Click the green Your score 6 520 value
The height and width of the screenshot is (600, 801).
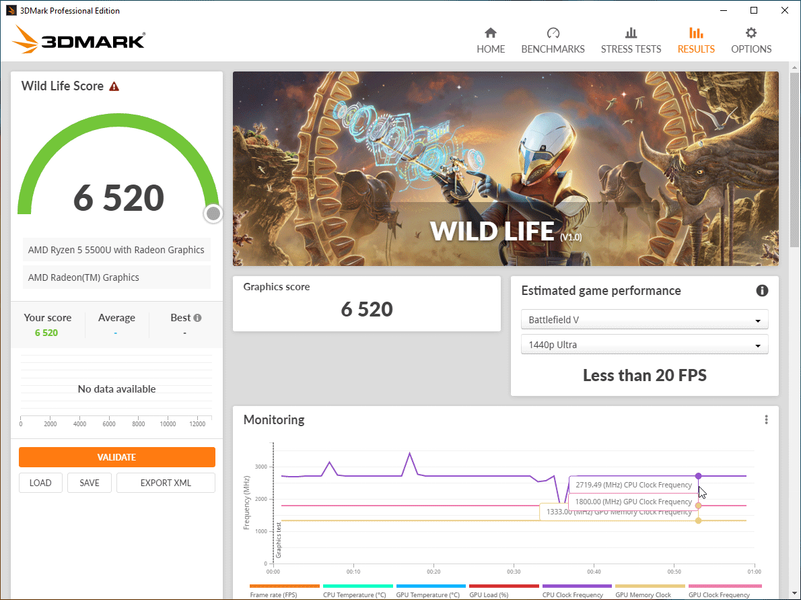point(46,333)
